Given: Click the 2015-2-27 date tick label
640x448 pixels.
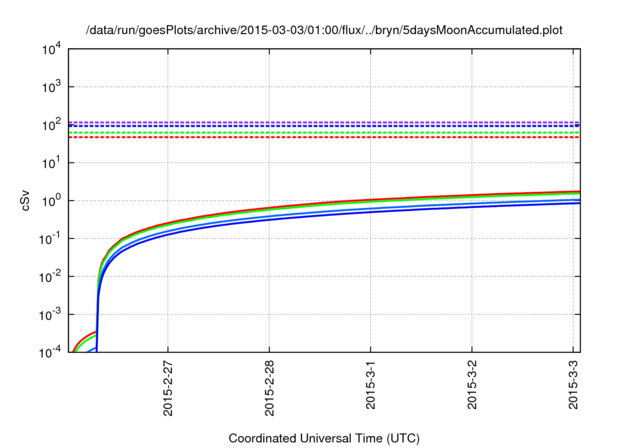Looking at the screenshot, I should (x=168, y=388).
